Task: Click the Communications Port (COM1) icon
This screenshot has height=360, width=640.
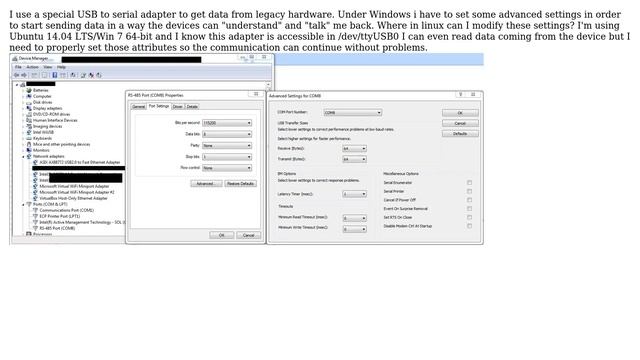Action: pyautogui.click(x=36, y=210)
